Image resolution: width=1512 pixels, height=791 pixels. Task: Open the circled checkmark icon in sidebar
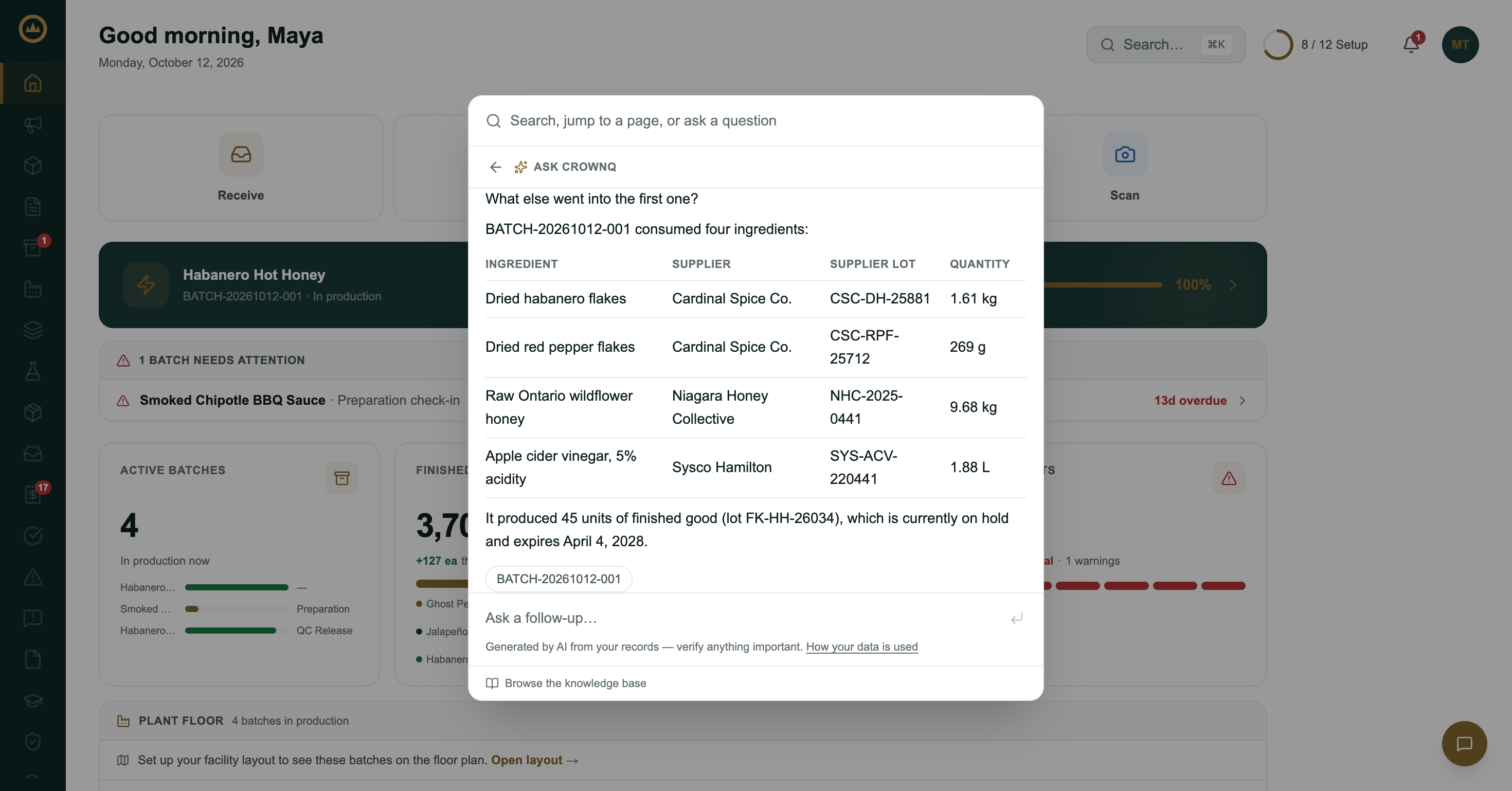[33, 536]
